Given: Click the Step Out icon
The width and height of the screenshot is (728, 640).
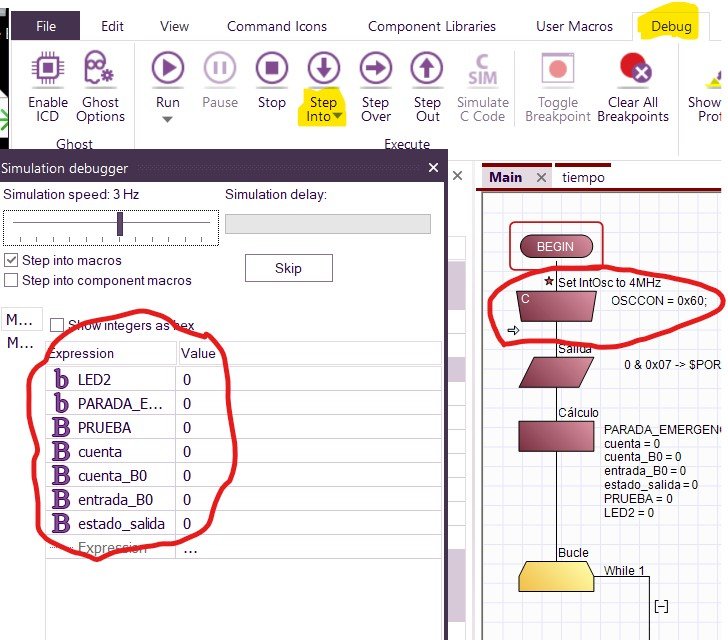Looking at the screenshot, I should (x=427, y=68).
